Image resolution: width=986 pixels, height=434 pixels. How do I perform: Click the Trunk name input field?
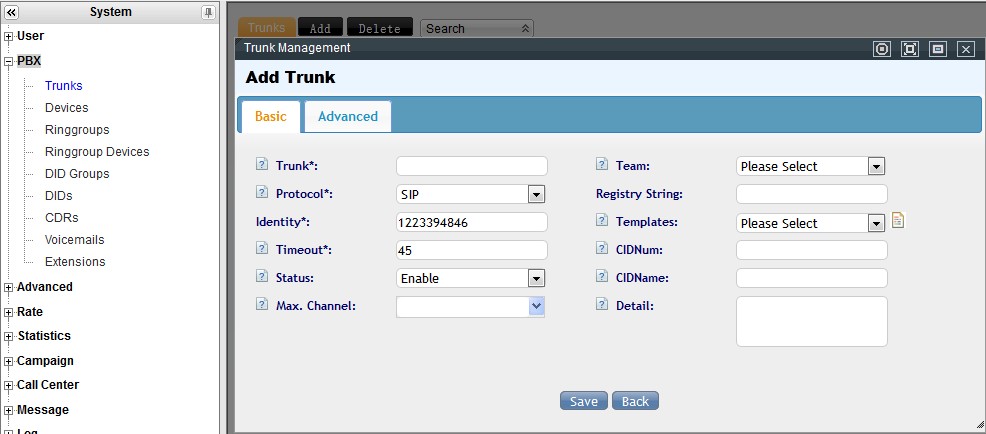471,166
